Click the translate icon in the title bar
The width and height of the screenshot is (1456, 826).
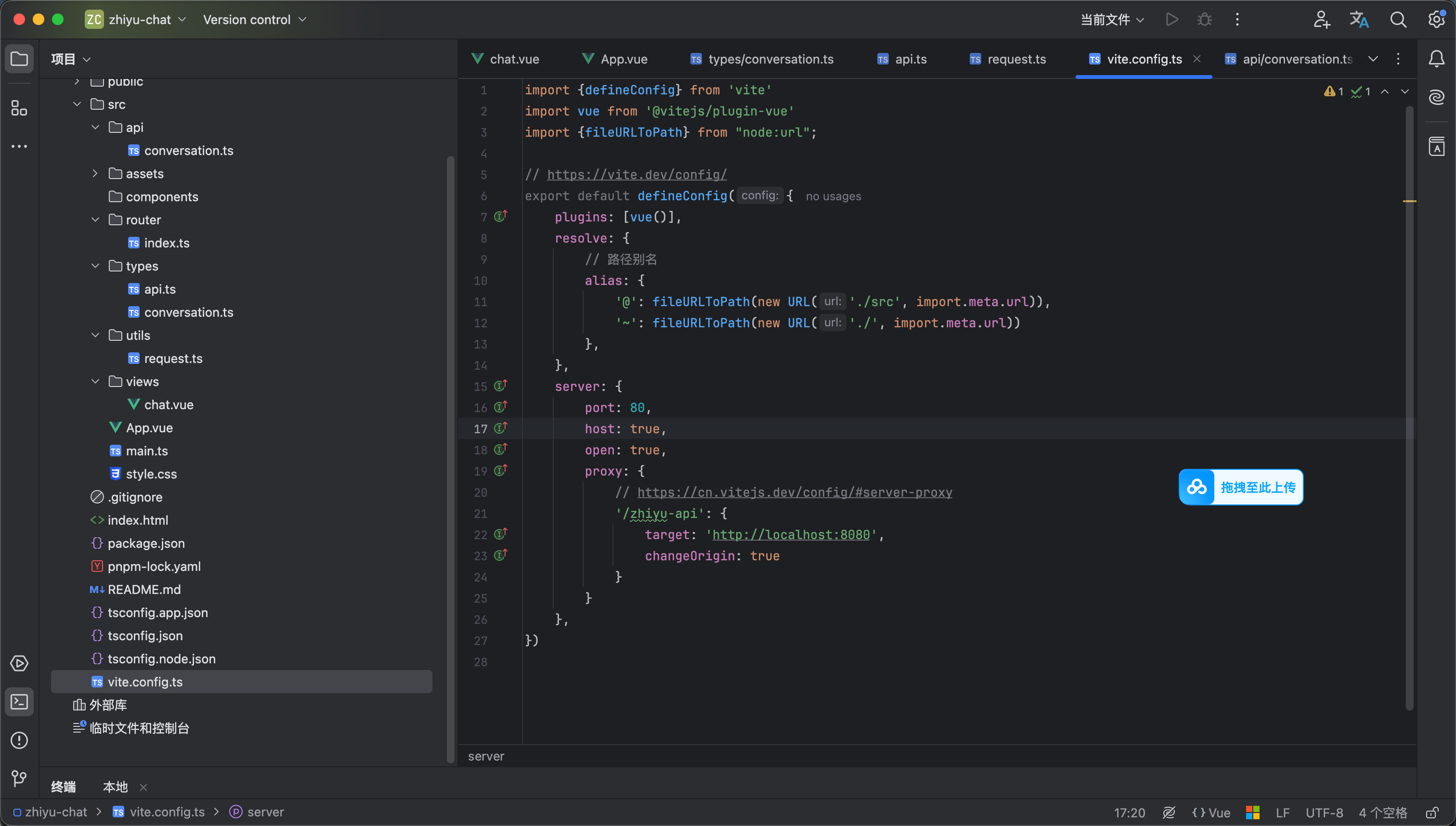point(1359,20)
